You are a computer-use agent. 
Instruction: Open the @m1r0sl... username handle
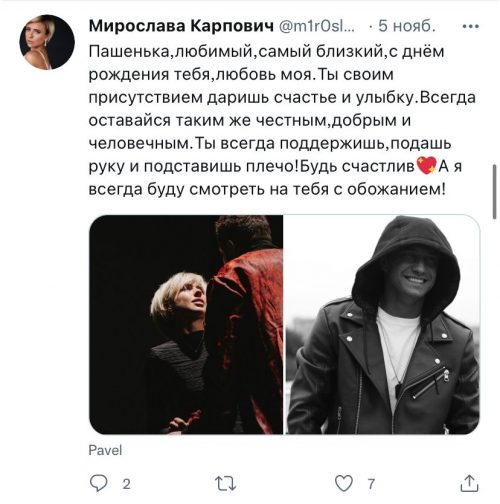coord(316,26)
